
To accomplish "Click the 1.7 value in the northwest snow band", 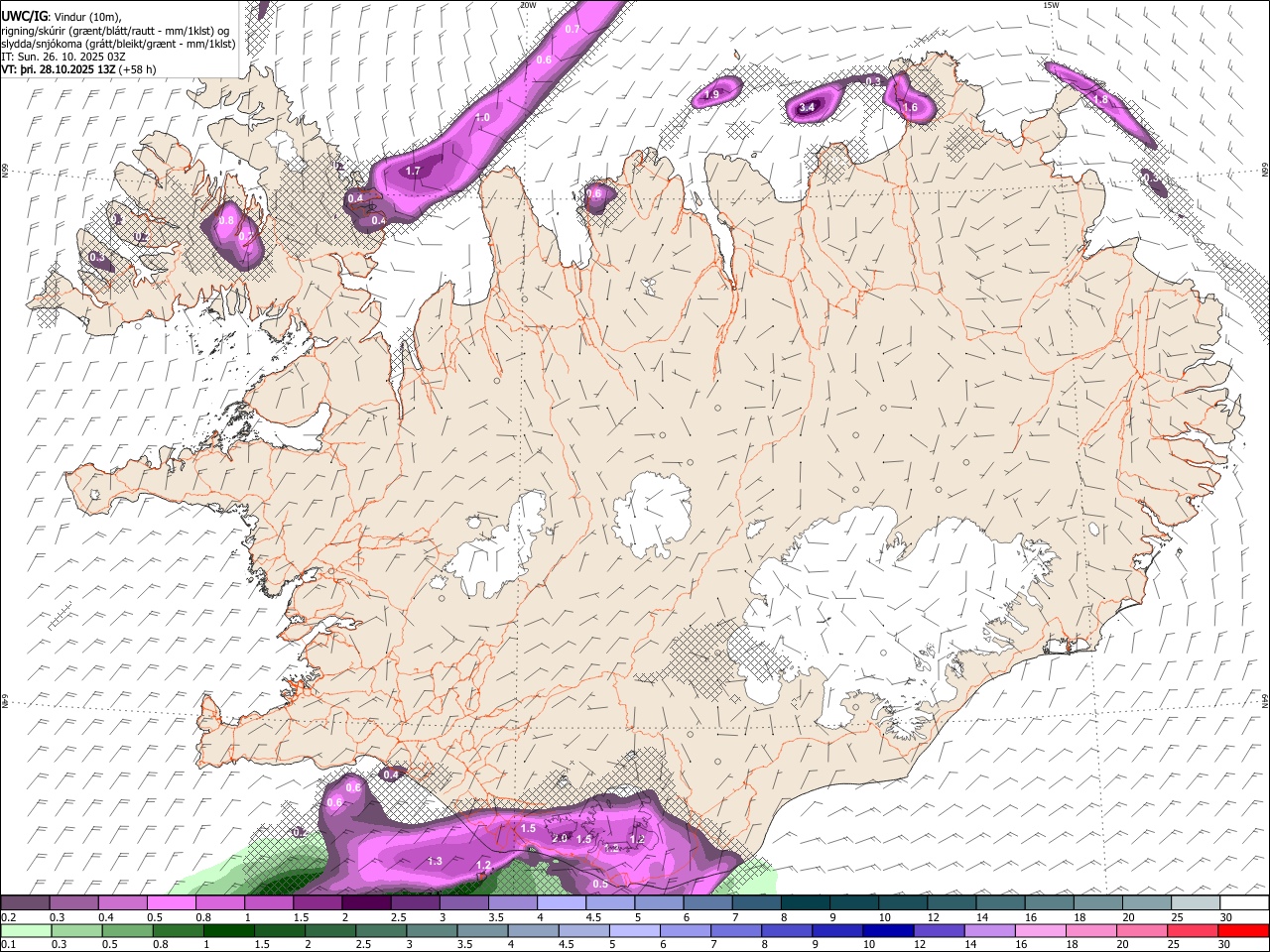I will point(414,171).
